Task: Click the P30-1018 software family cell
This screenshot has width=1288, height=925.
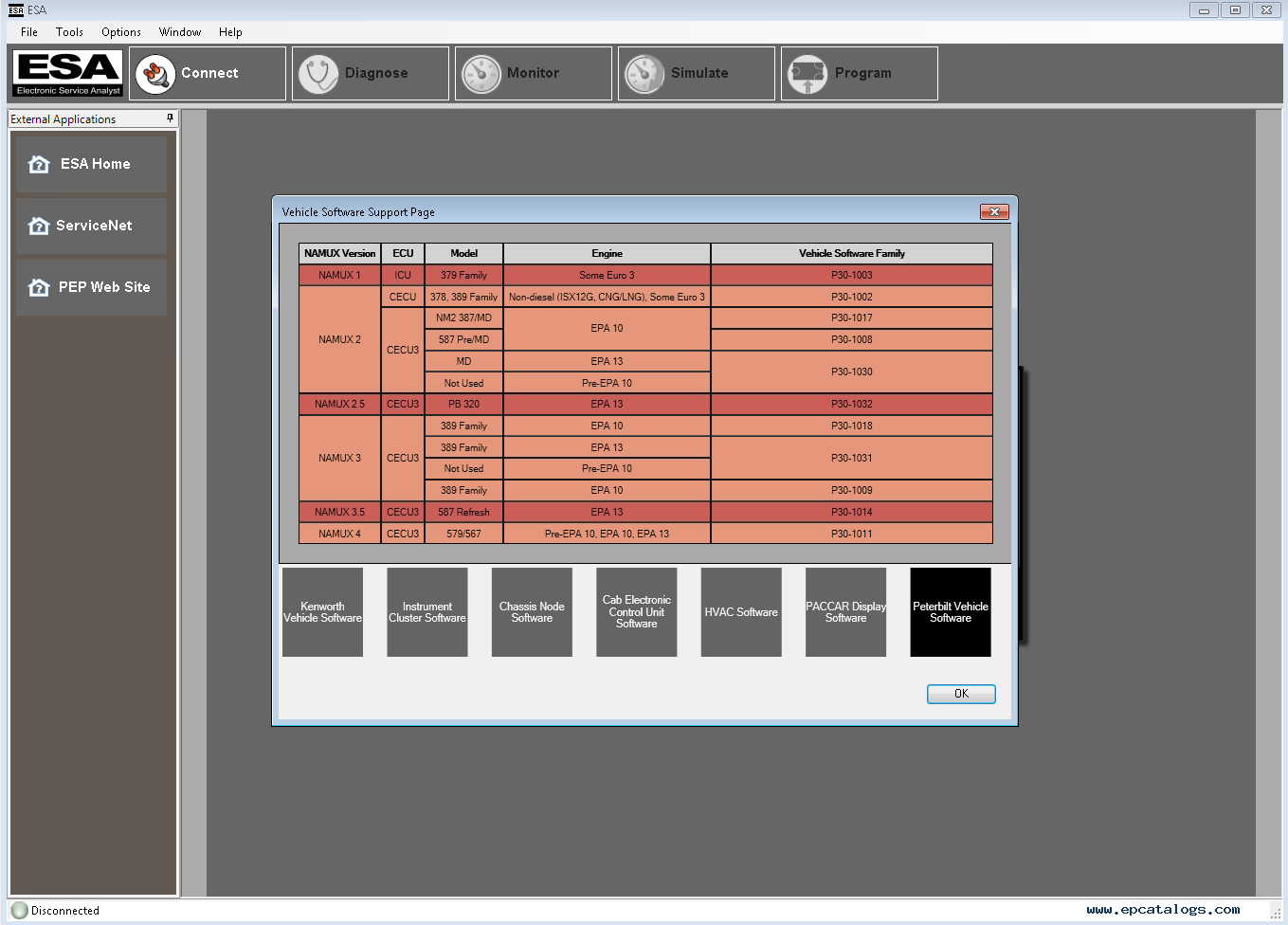Action: (x=852, y=426)
